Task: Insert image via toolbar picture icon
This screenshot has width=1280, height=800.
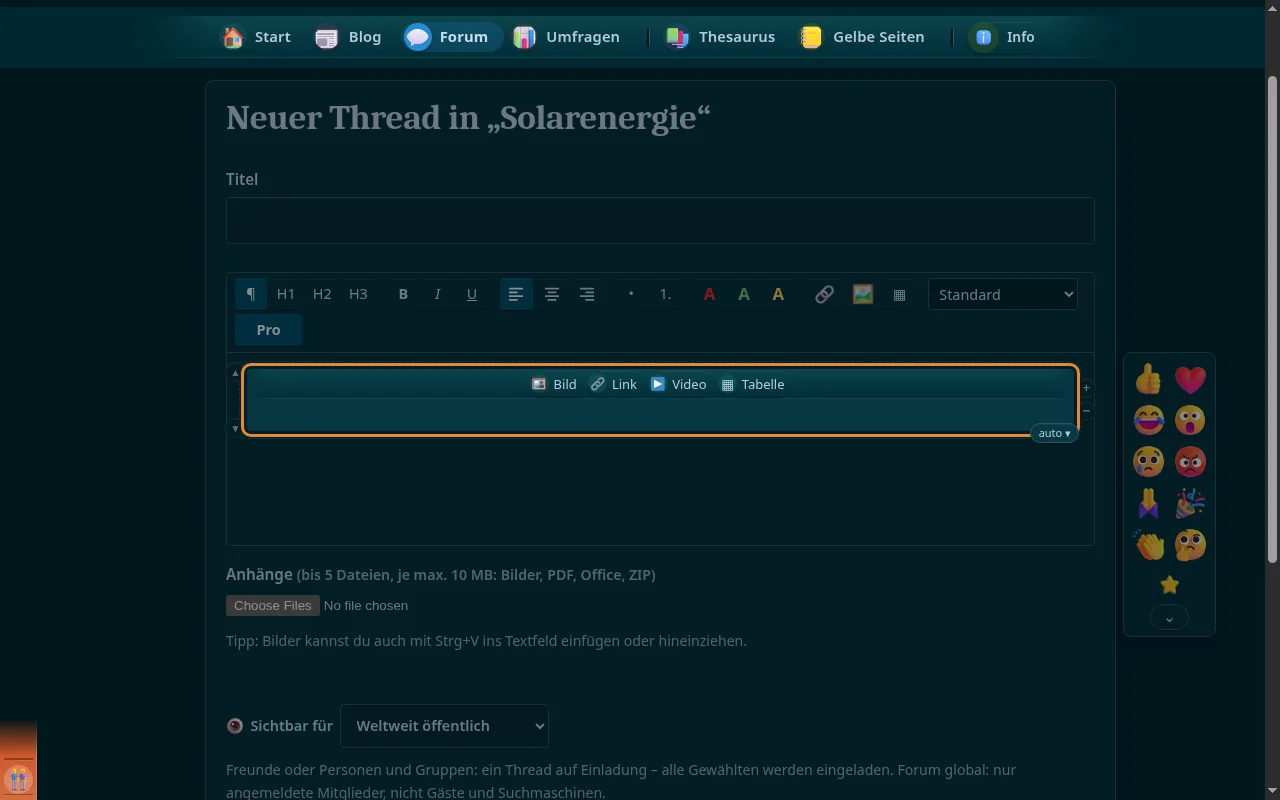Action: (x=862, y=294)
